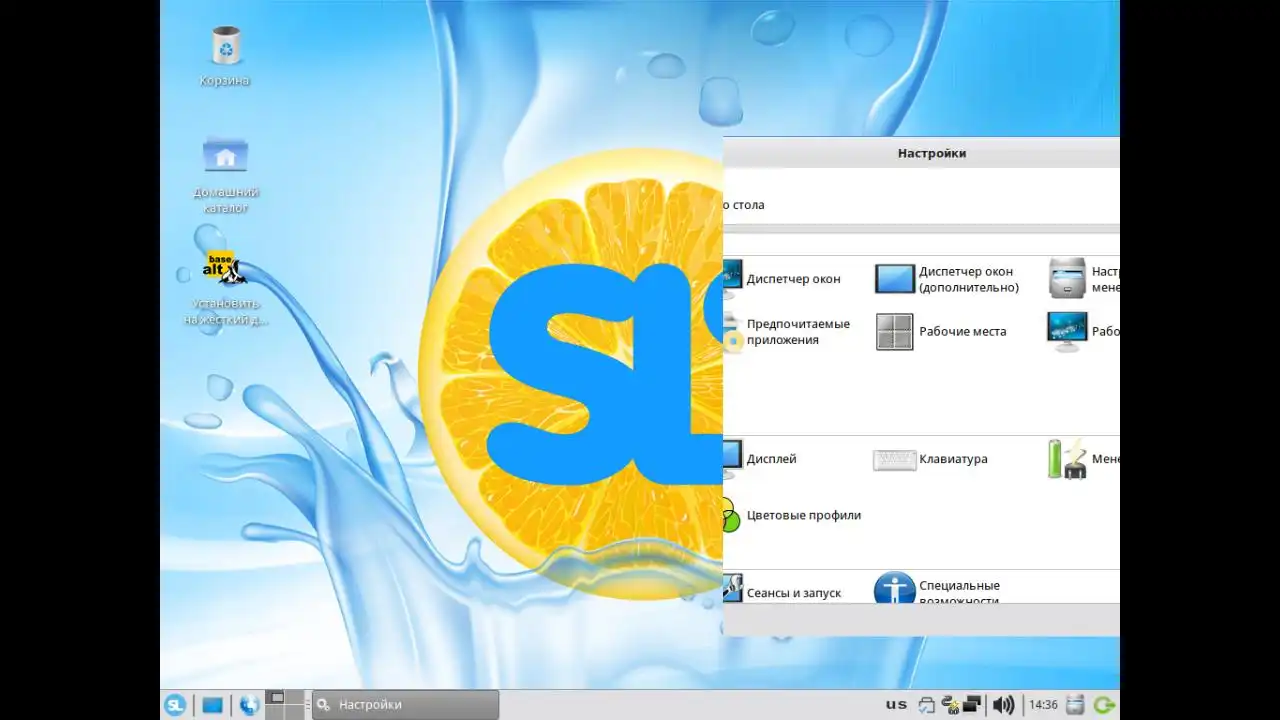Screen dimensions: 1280x720
Task: Open the clipboard manager tray icon
Action: (926, 705)
